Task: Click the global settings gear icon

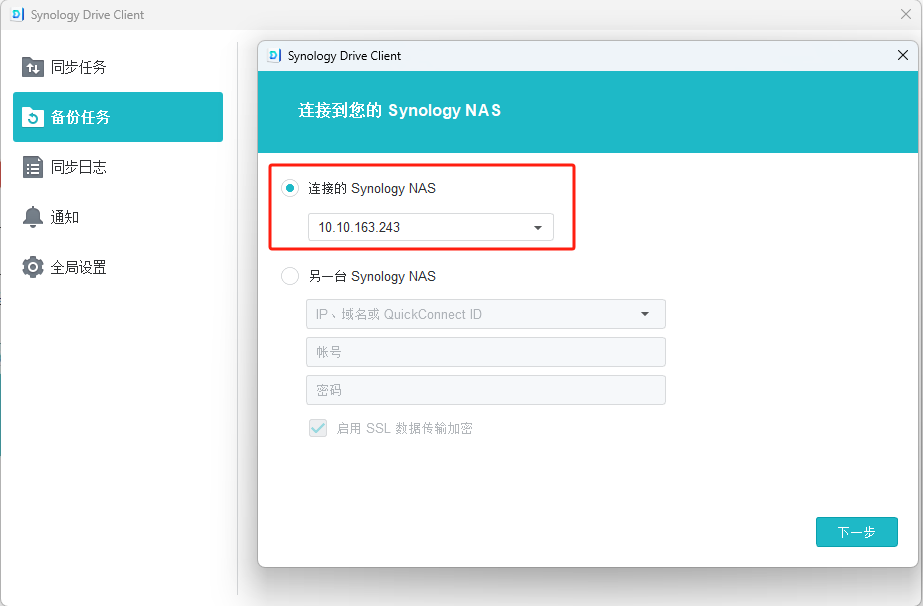Action: 33,267
